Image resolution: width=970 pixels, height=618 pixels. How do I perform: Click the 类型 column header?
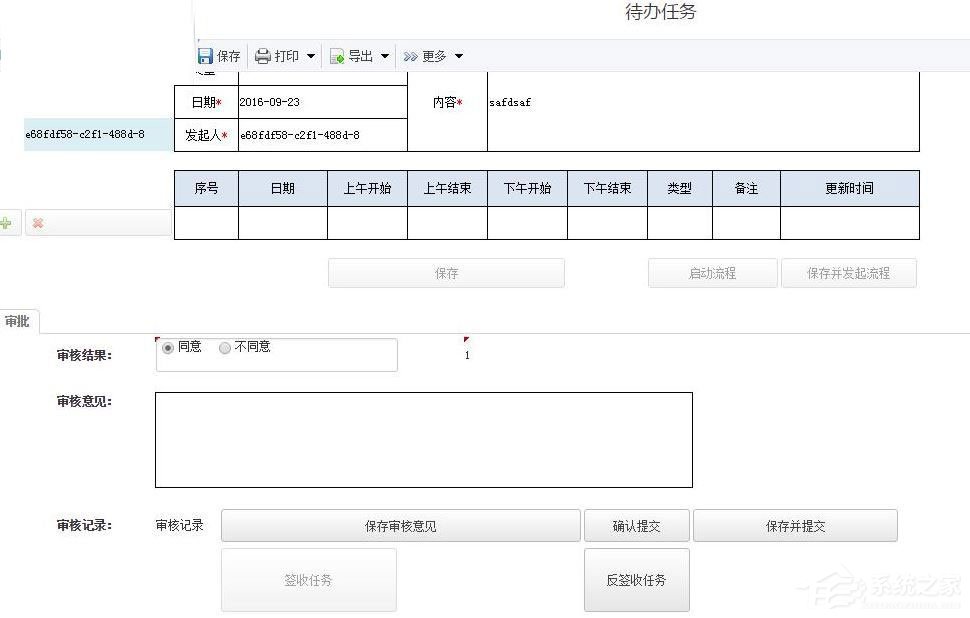[680, 188]
